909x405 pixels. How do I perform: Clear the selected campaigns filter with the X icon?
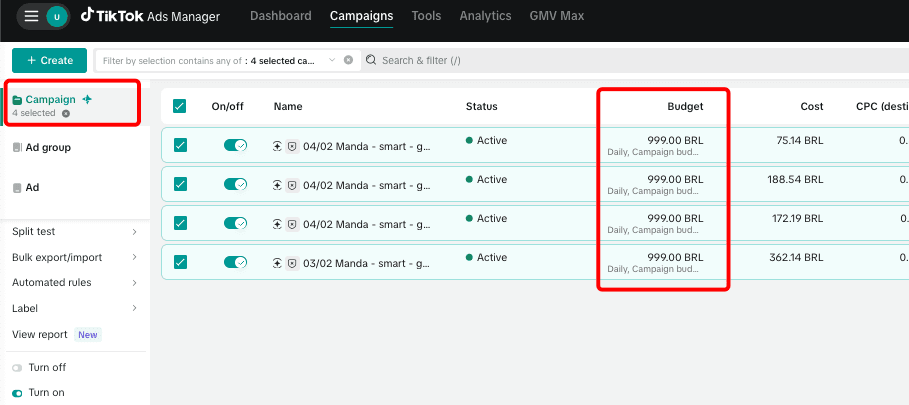[x=348, y=60]
